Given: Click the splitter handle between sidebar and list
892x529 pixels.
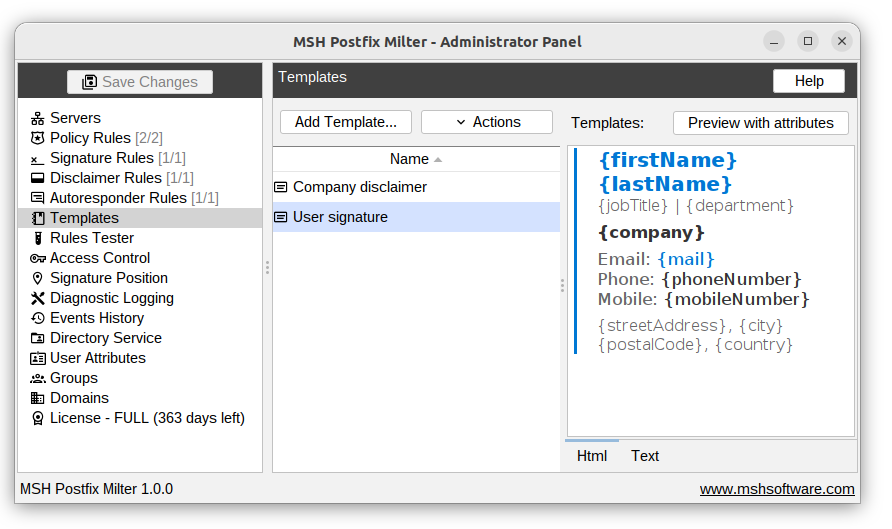Looking at the screenshot, I should click(x=267, y=267).
